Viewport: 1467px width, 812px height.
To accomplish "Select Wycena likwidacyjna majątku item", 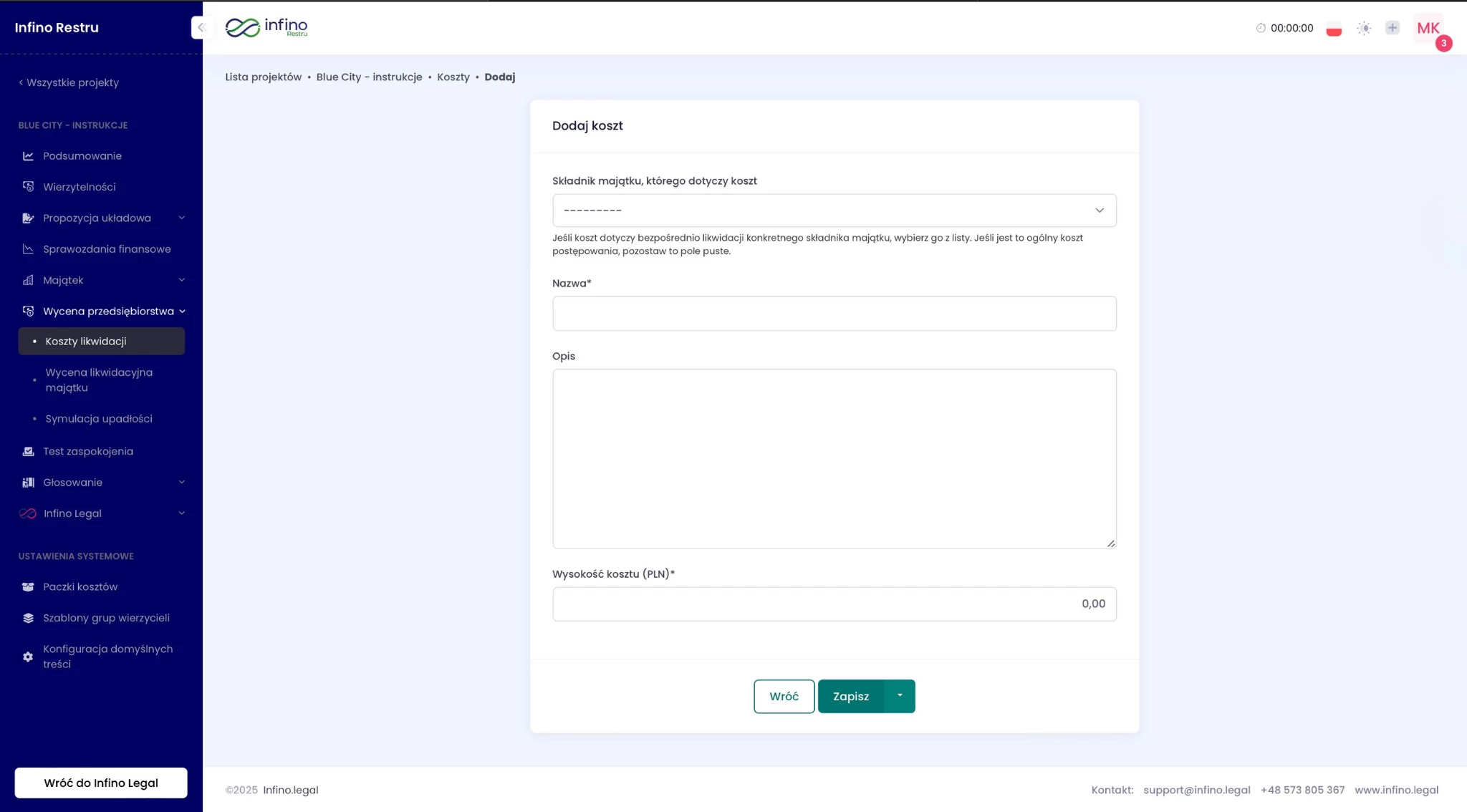I will [99, 380].
